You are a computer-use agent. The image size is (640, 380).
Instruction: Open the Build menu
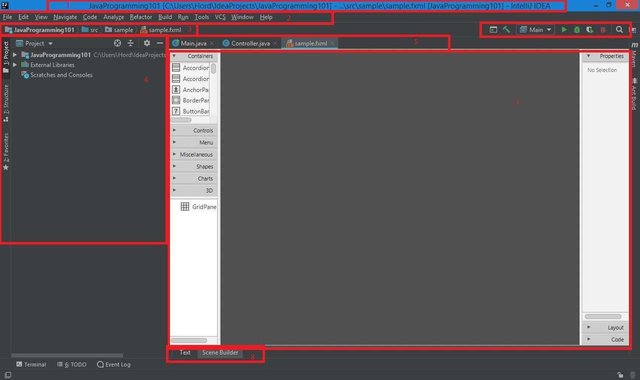click(165, 17)
